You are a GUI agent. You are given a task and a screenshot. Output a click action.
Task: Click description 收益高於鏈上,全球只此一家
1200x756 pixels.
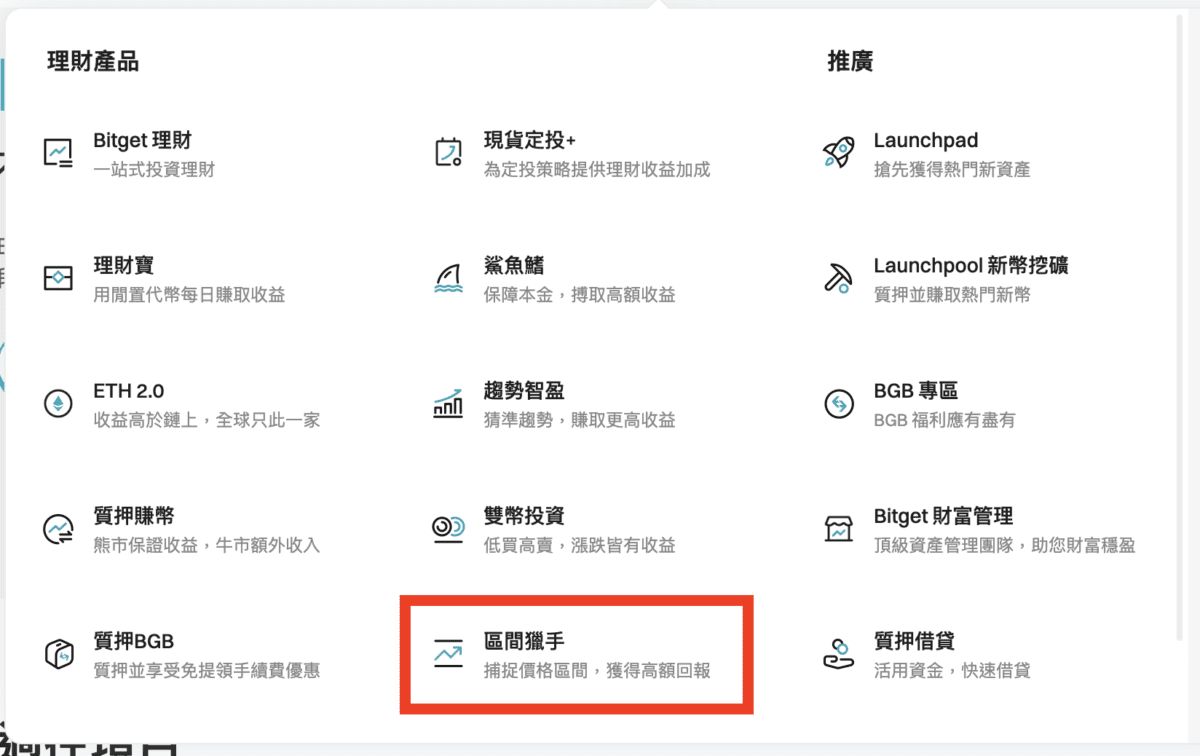tap(207, 420)
